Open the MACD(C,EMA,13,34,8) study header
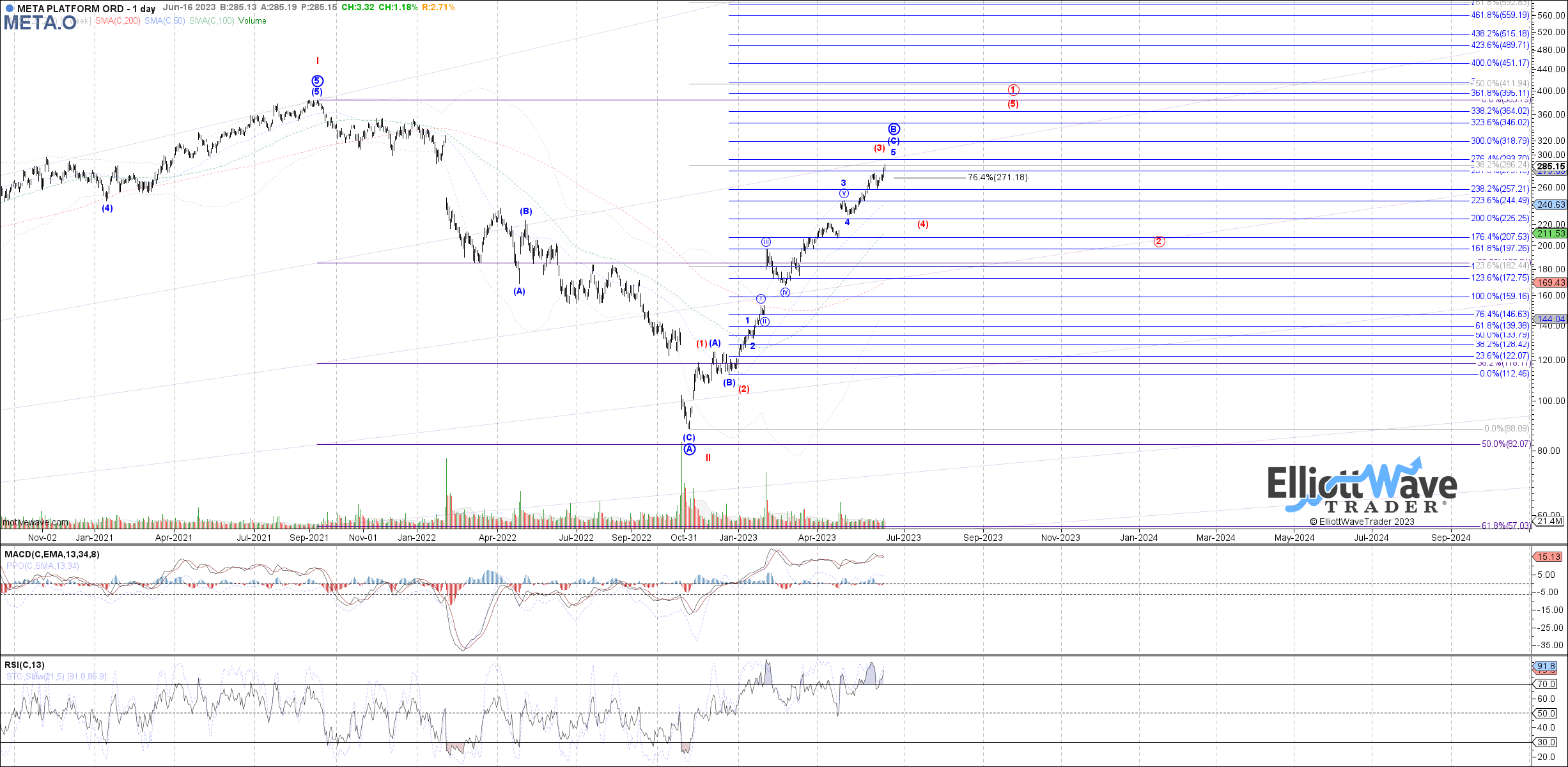The height and width of the screenshot is (767, 1568). 52,554
